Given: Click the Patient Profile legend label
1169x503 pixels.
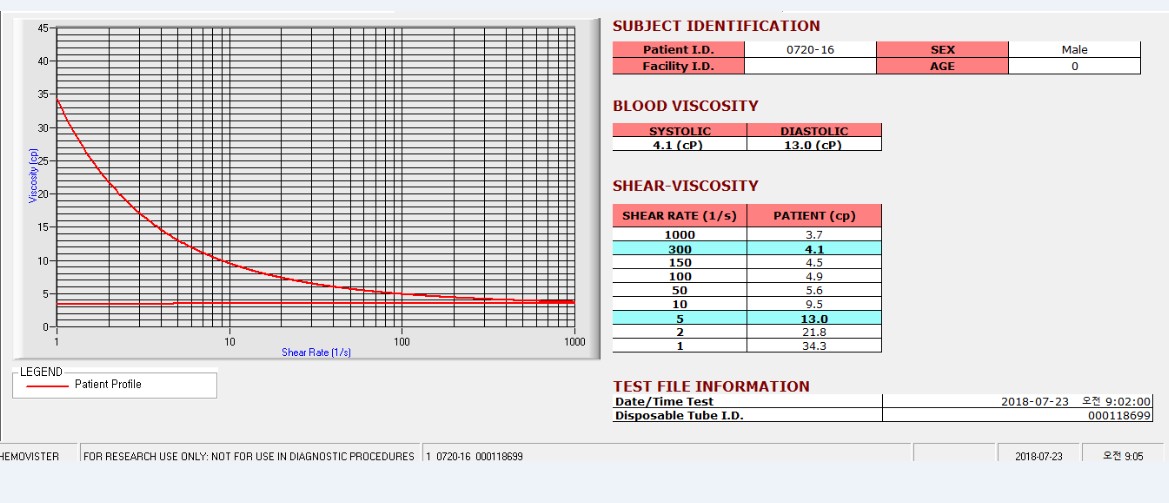Looking at the screenshot, I should (x=108, y=385).
